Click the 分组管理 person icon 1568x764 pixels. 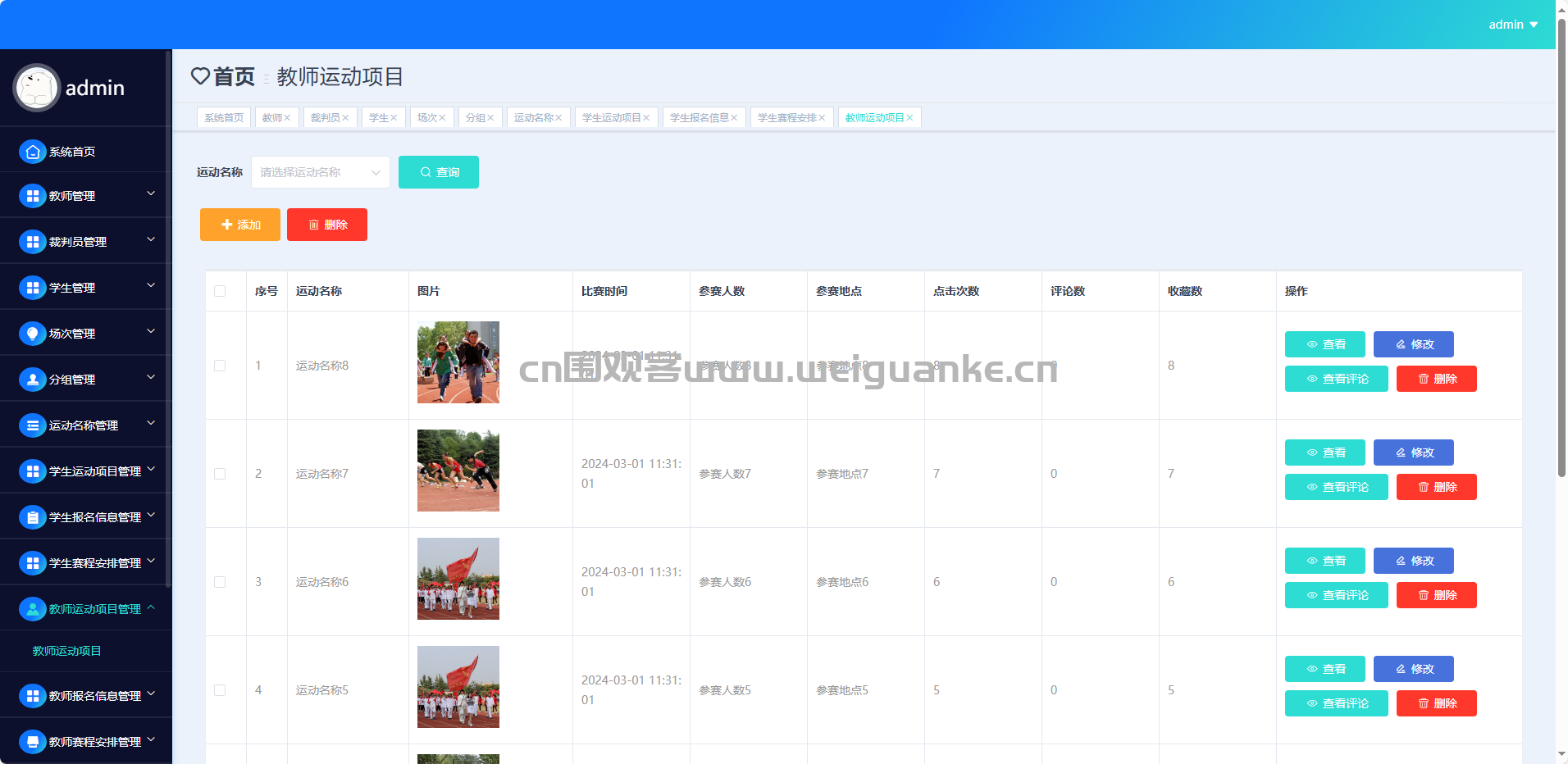[33, 380]
